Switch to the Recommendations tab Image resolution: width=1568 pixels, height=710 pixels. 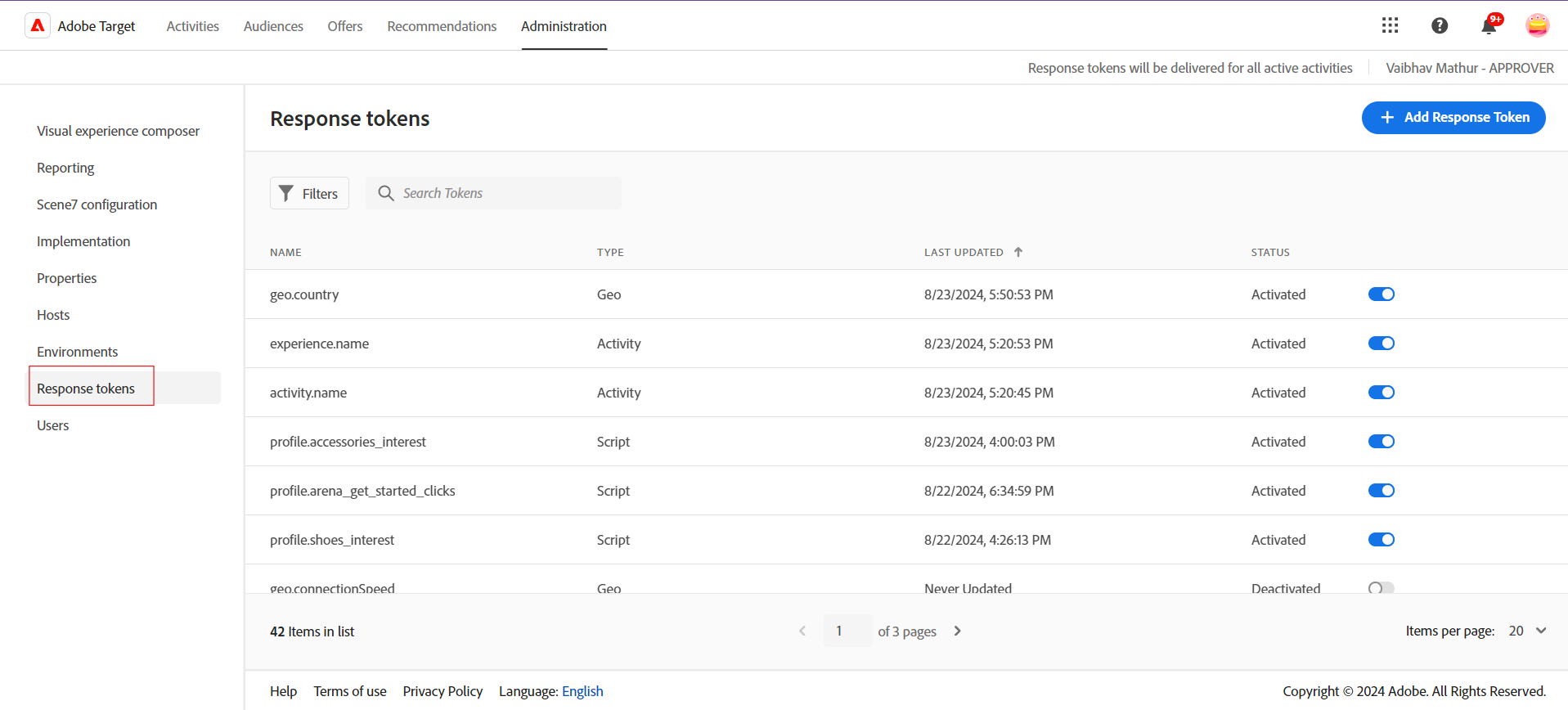pyautogui.click(x=442, y=26)
